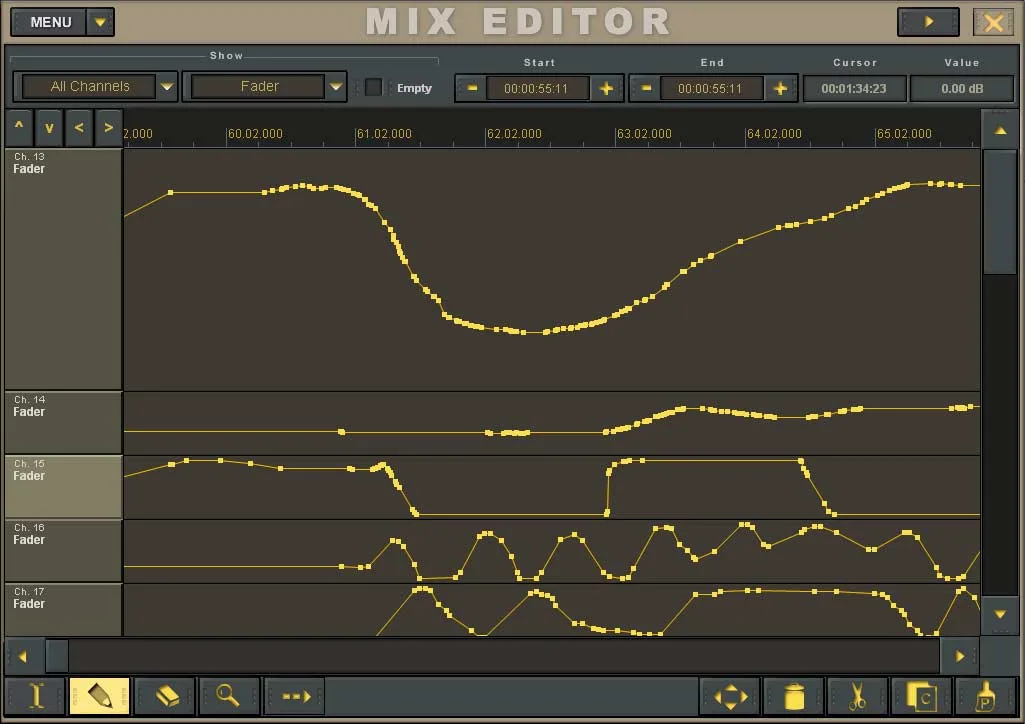The image size is (1025, 724).
Task: Click the 64.02.000 timeline ruler mark
Action: (x=774, y=134)
